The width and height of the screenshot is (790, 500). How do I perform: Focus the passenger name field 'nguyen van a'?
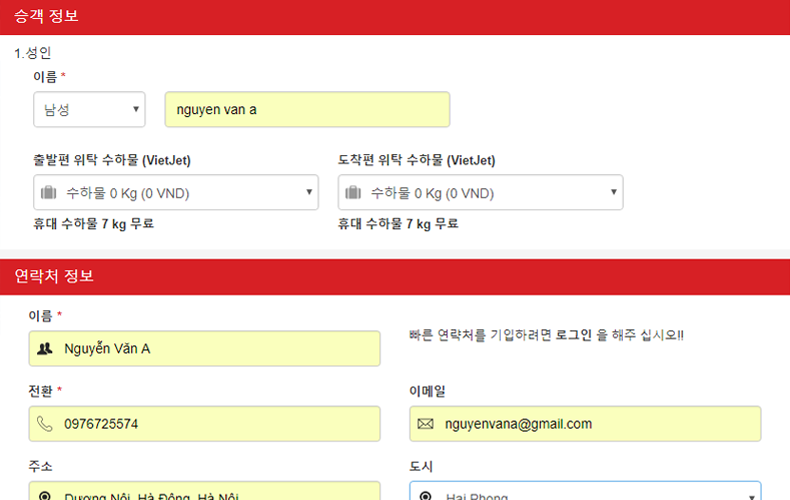(x=307, y=110)
